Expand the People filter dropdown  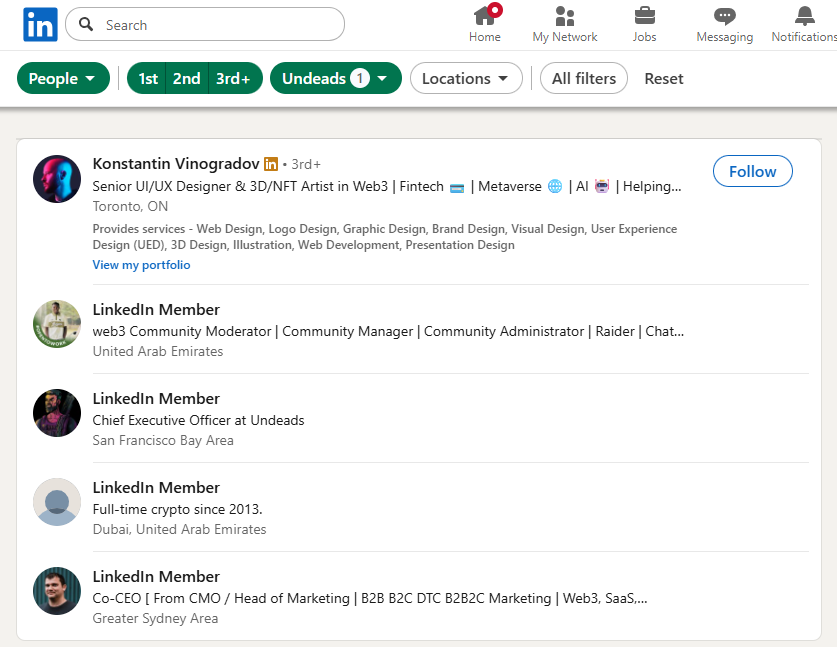[63, 78]
